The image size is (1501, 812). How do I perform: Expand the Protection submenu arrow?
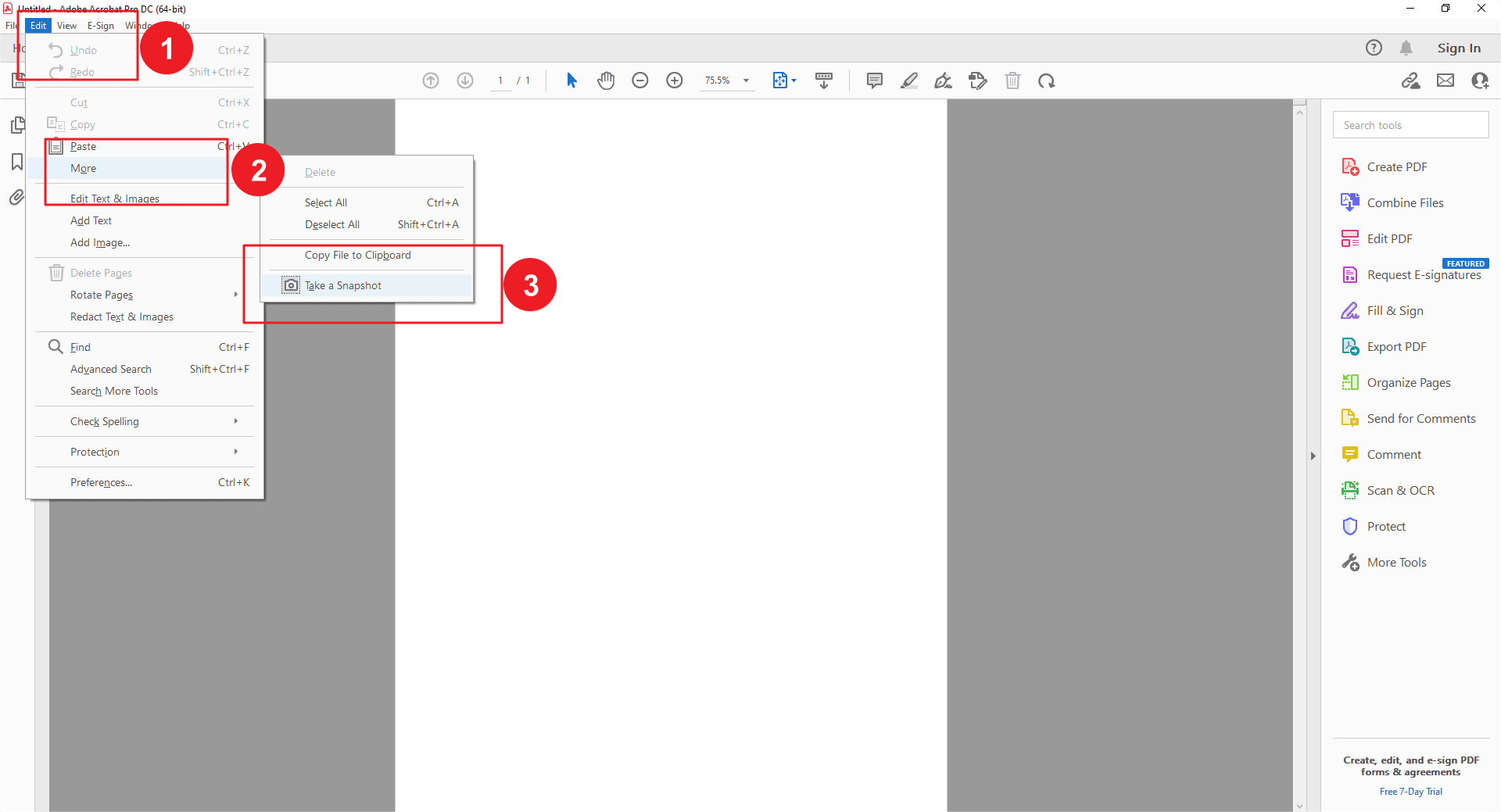[235, 452]
